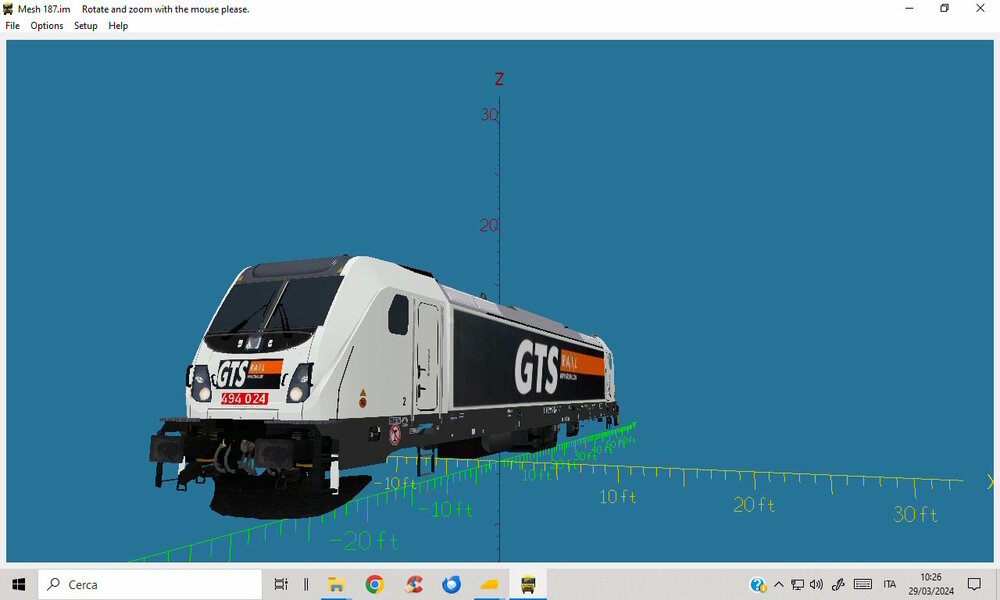Viewport: 1000px width, 600px height.
Task: Minimize the Mesh 187.im window
Action: pos(909,8)
